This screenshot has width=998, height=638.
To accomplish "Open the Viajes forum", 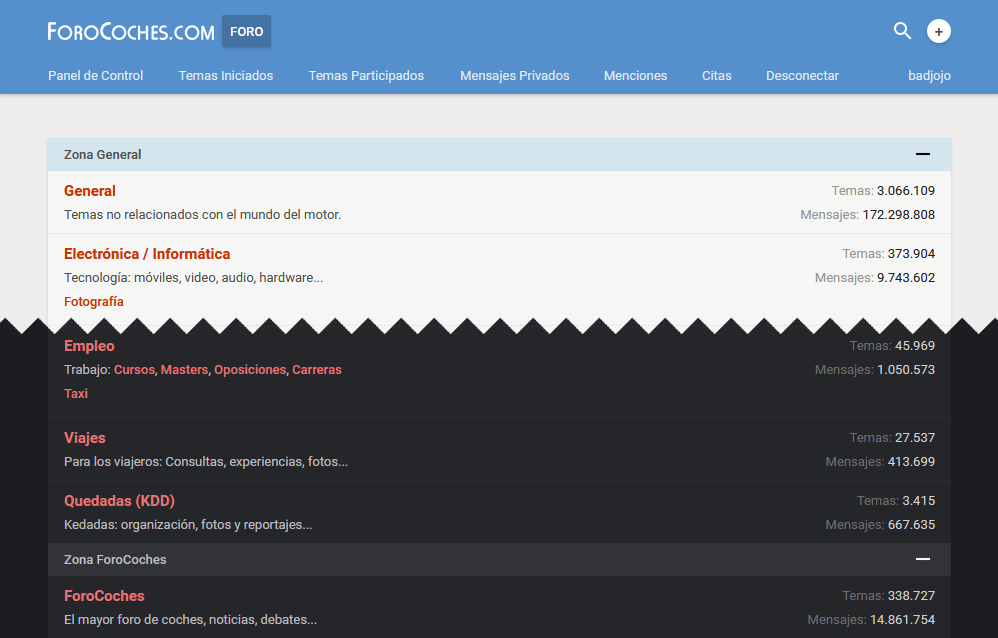I will 85,438.
